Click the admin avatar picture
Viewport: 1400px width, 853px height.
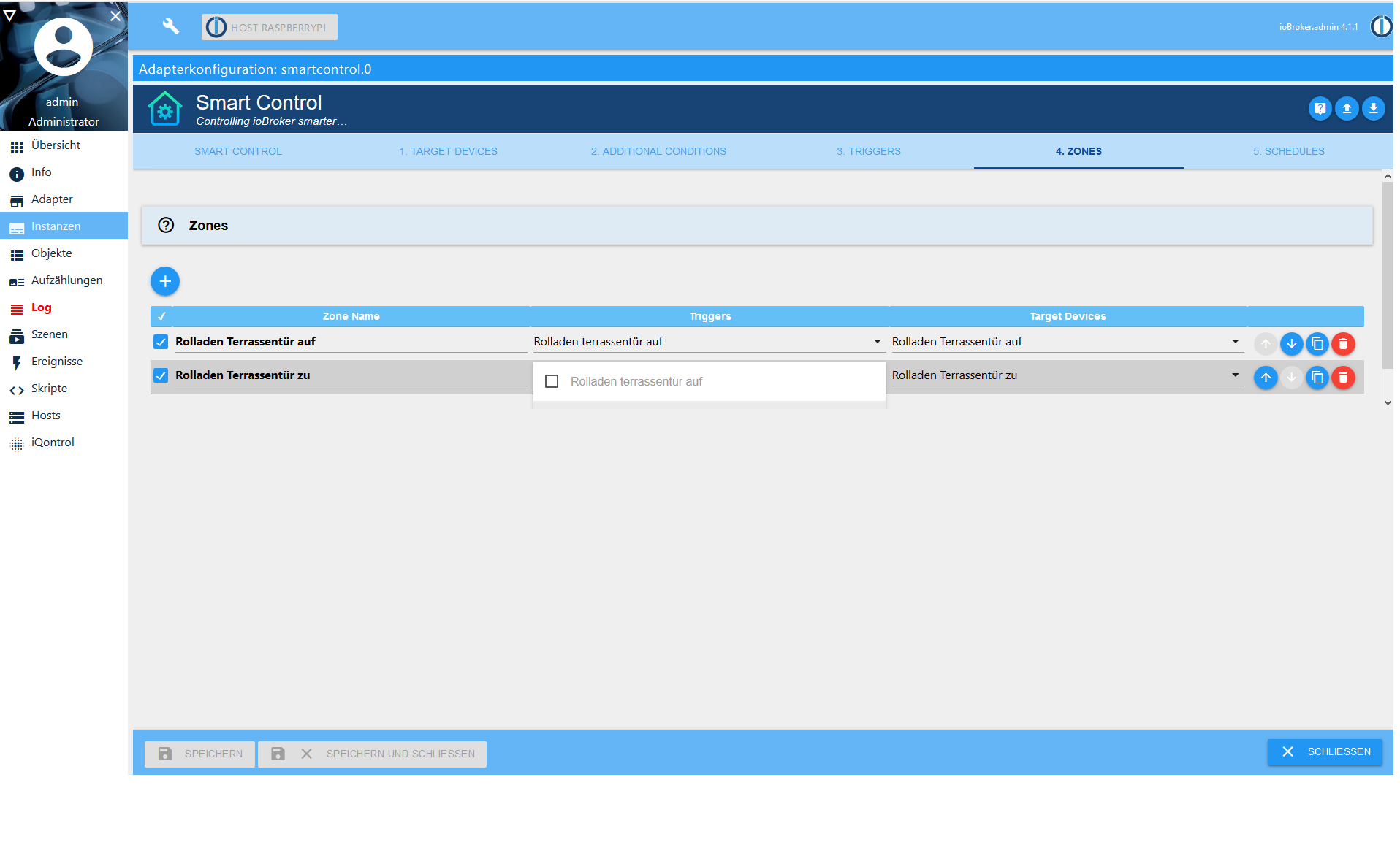(x=64, y=47)
